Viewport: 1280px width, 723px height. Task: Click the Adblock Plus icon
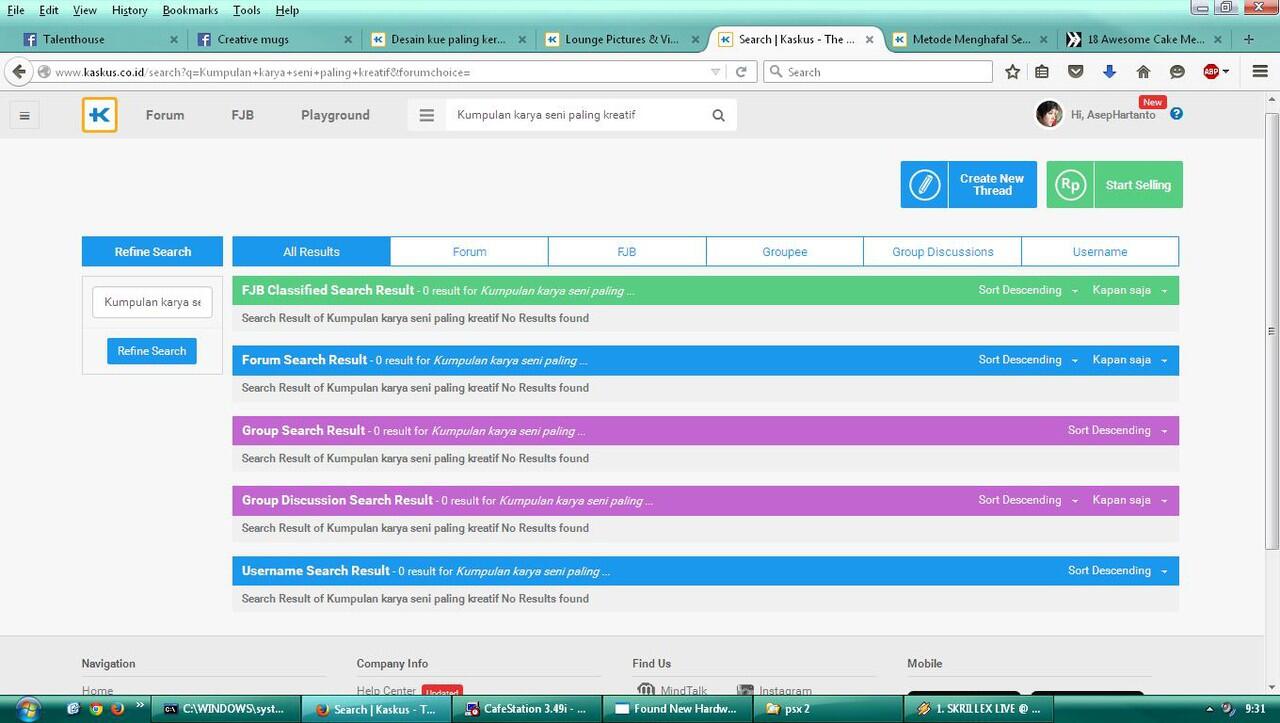[1212, 72]
